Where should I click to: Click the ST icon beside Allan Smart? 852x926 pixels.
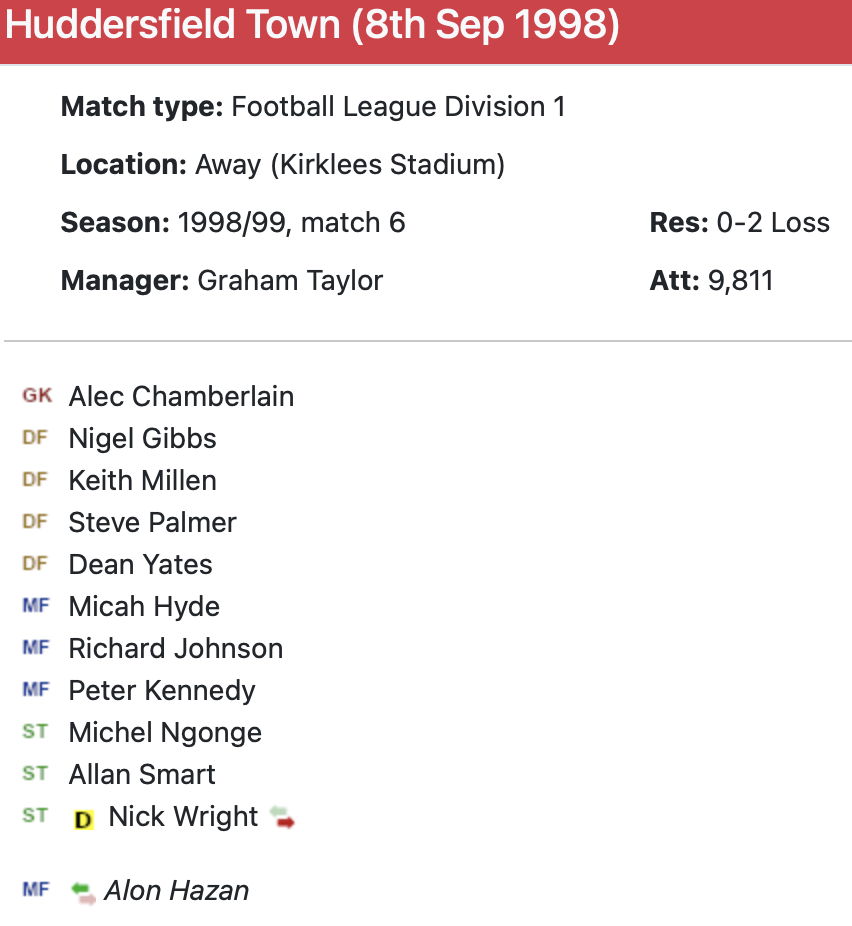[x=35, y=774]
